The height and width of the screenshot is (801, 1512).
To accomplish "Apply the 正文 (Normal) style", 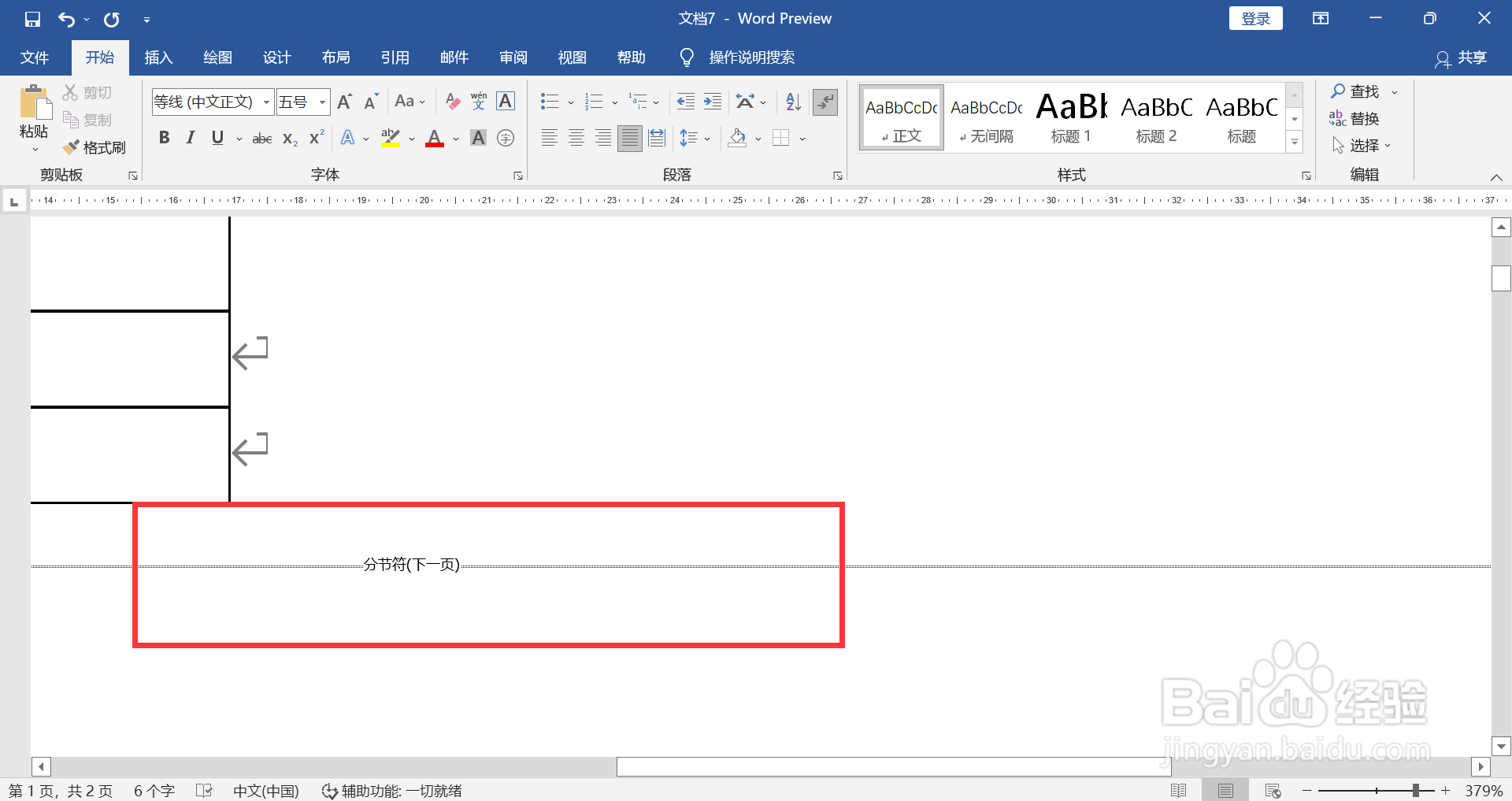I will (902, 118).
